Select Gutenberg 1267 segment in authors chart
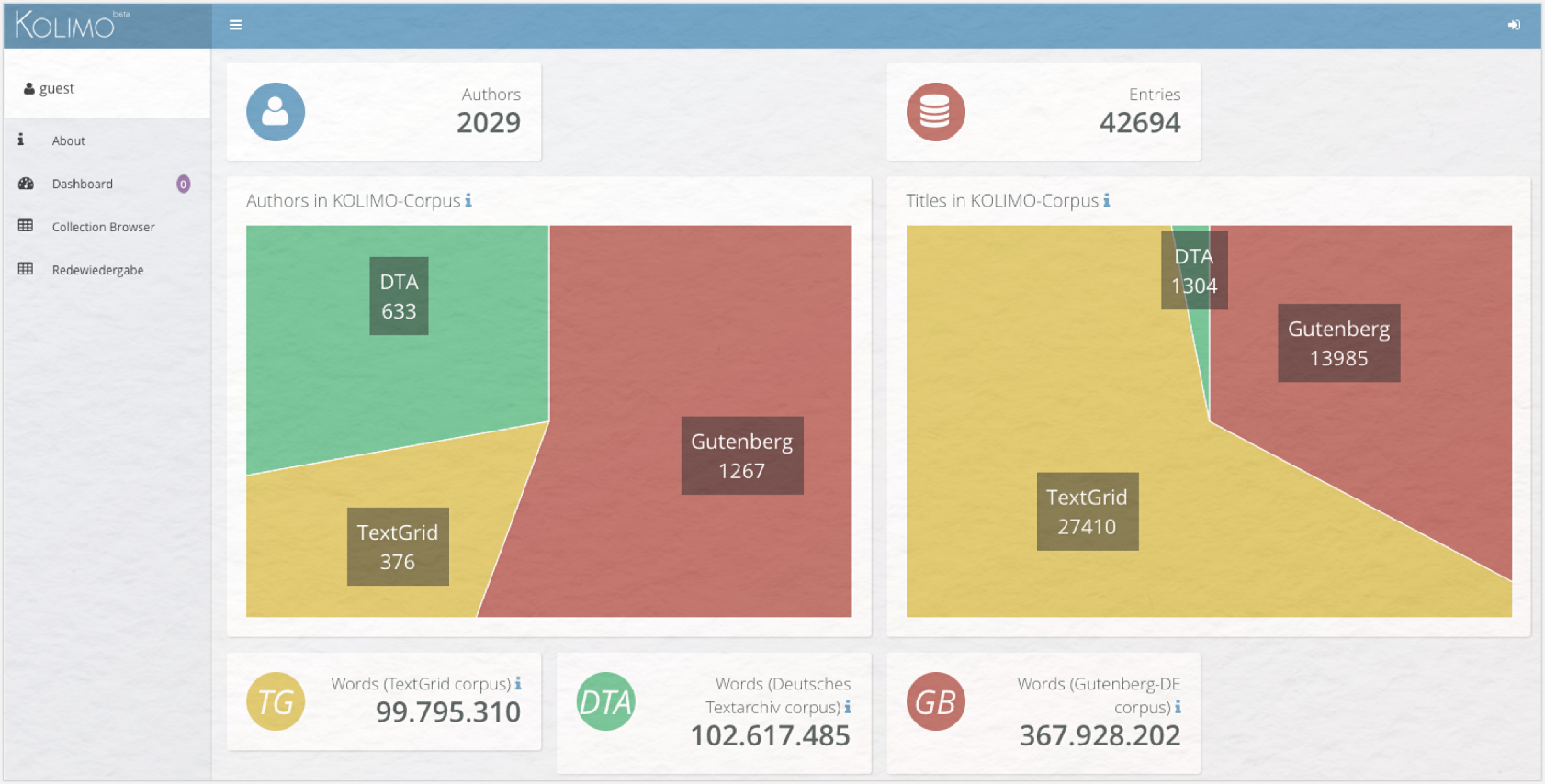1545x784 pixels. [x=742, y=456]
